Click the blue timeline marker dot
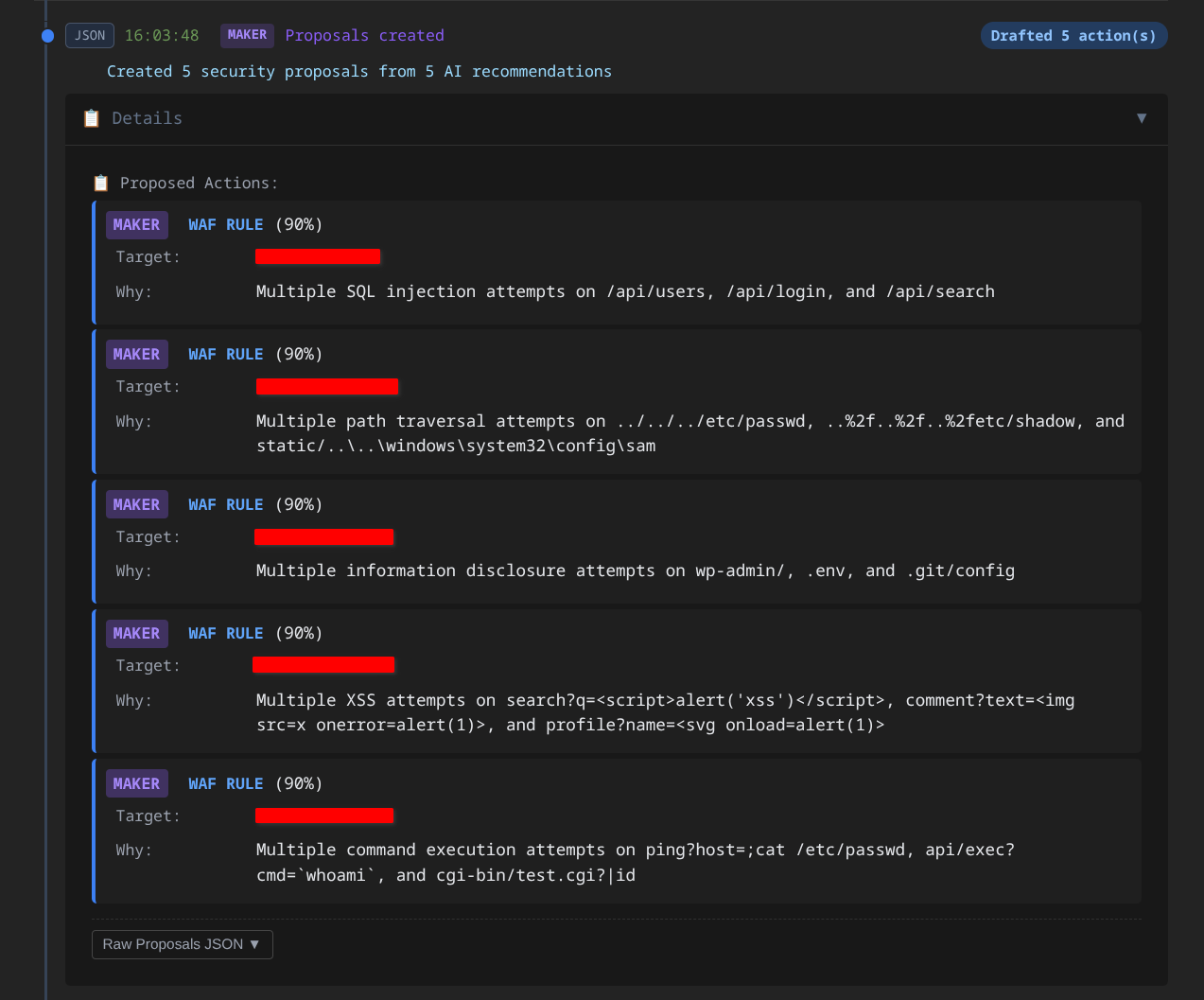The height and width of the screenshot is (1000, 1204). 47,35
